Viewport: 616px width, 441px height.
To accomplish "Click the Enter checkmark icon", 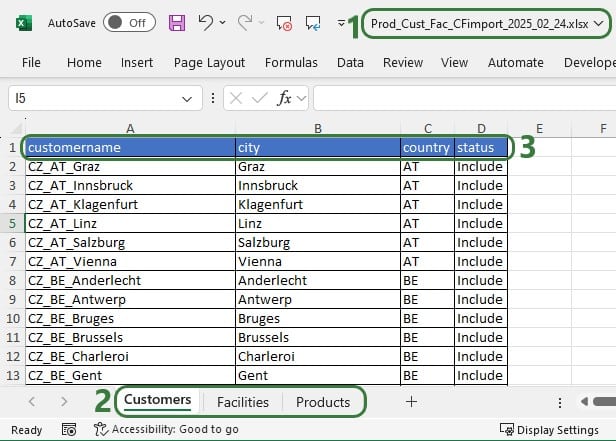I will 260,98.
